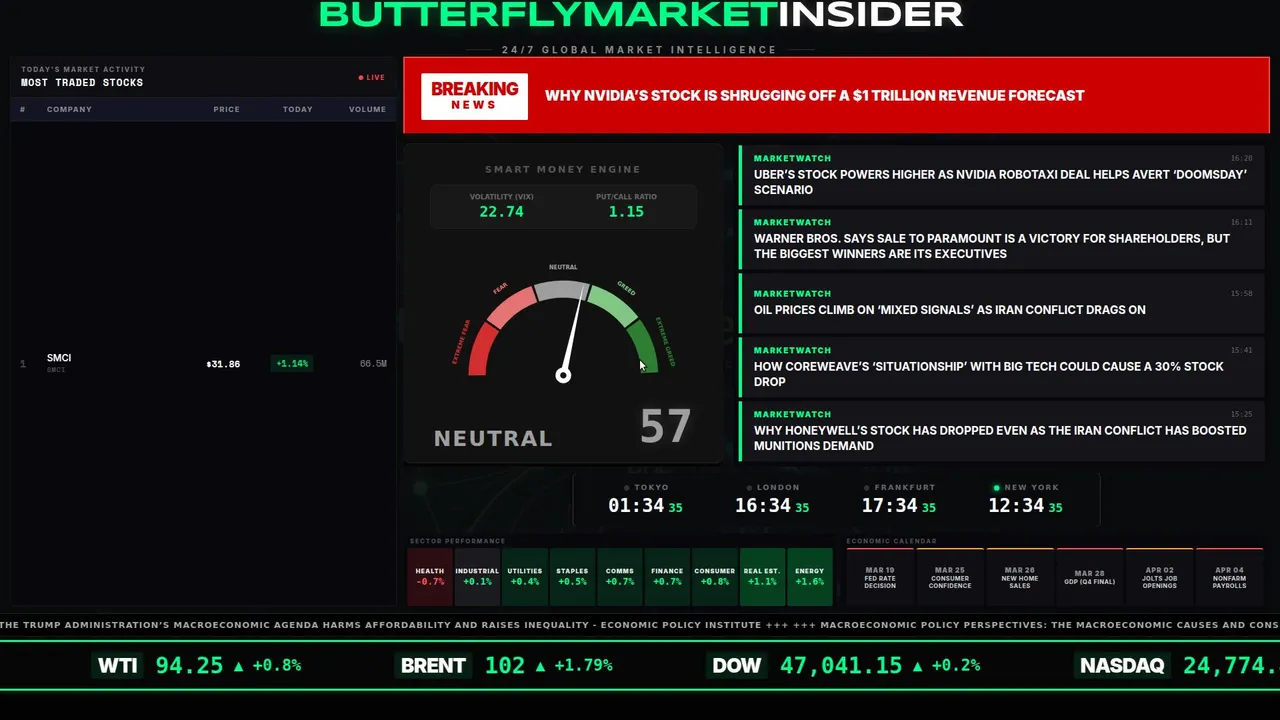Open Apr 04 Nonfarm Payrolls event

1230,576
